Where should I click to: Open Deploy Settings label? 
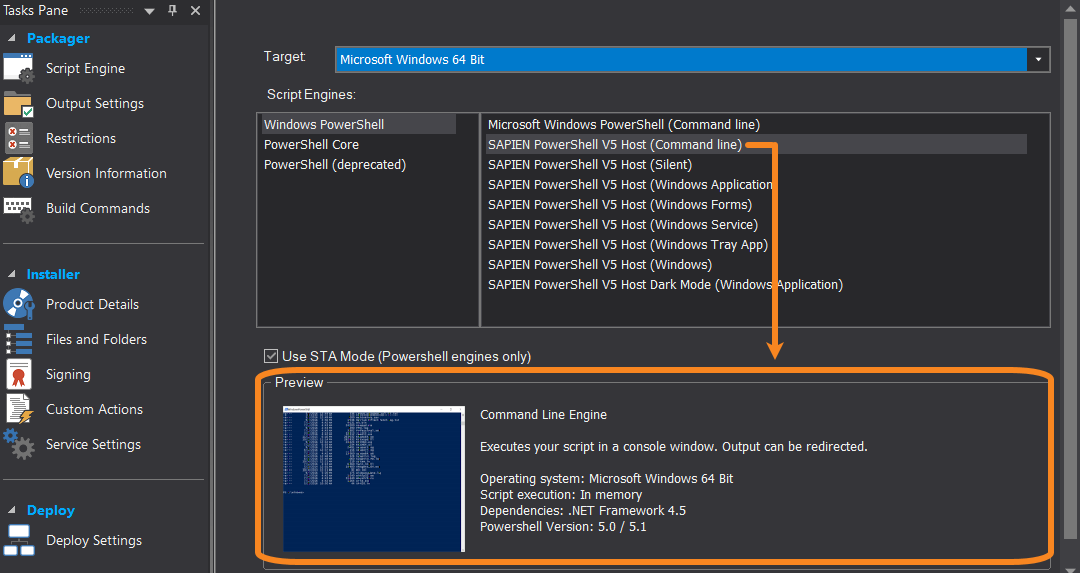tap(94, 541)
